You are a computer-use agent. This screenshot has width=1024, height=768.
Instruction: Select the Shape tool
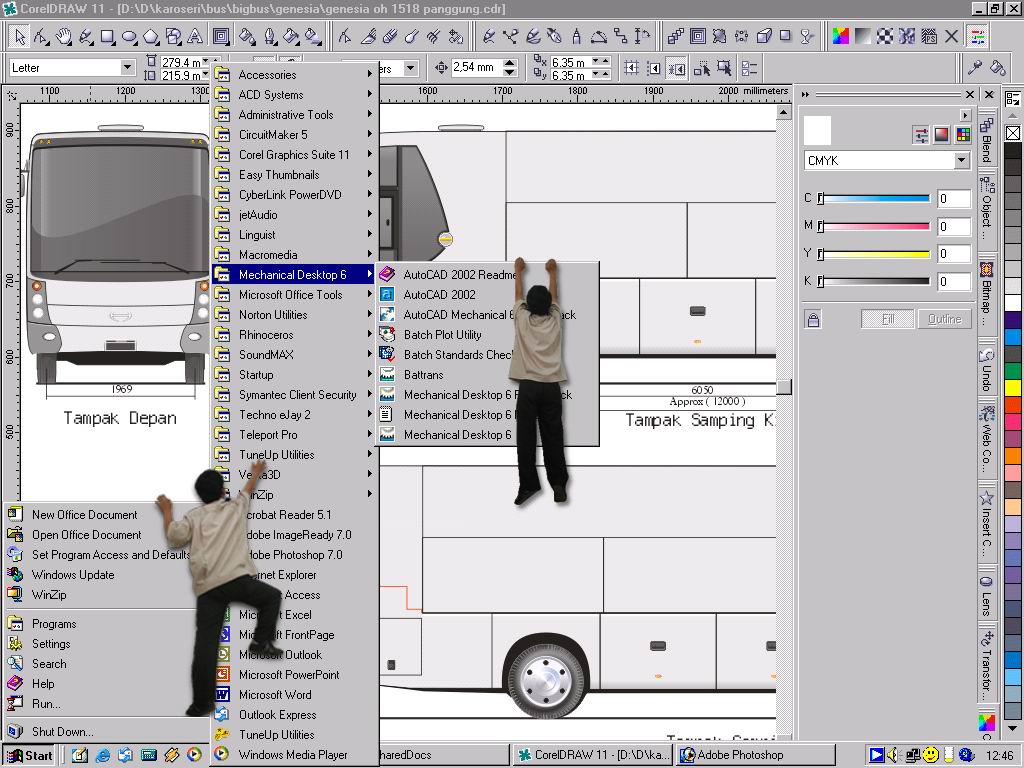tap(42, 37)
